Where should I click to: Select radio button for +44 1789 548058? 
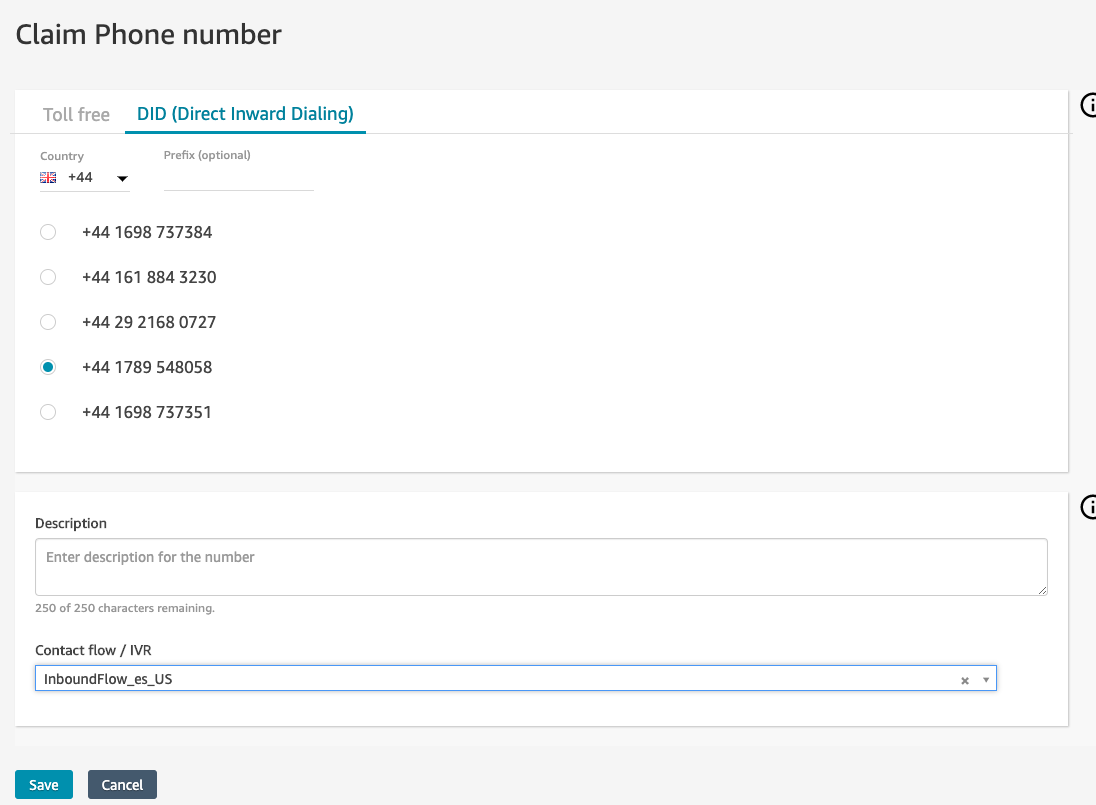[x=48, y=367]
